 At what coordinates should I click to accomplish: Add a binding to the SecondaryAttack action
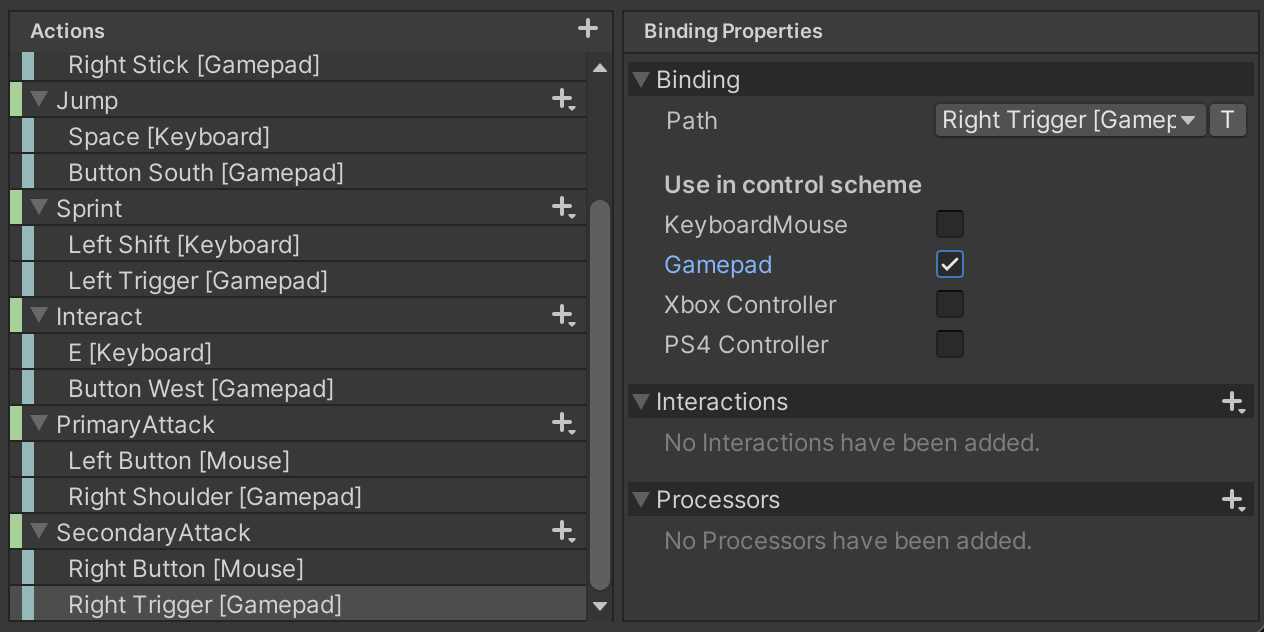(x=563, y=532)
